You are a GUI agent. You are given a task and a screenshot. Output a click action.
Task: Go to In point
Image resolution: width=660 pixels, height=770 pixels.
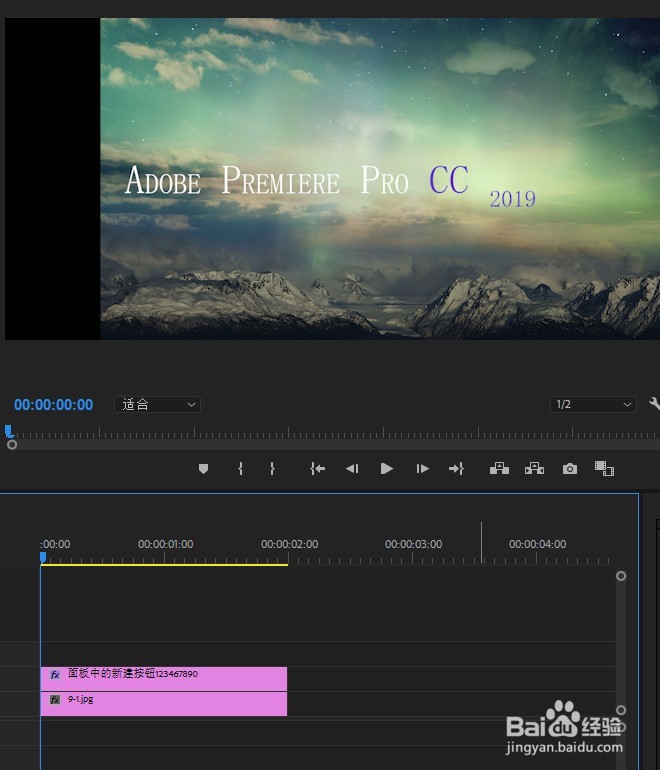click(317, 469)
